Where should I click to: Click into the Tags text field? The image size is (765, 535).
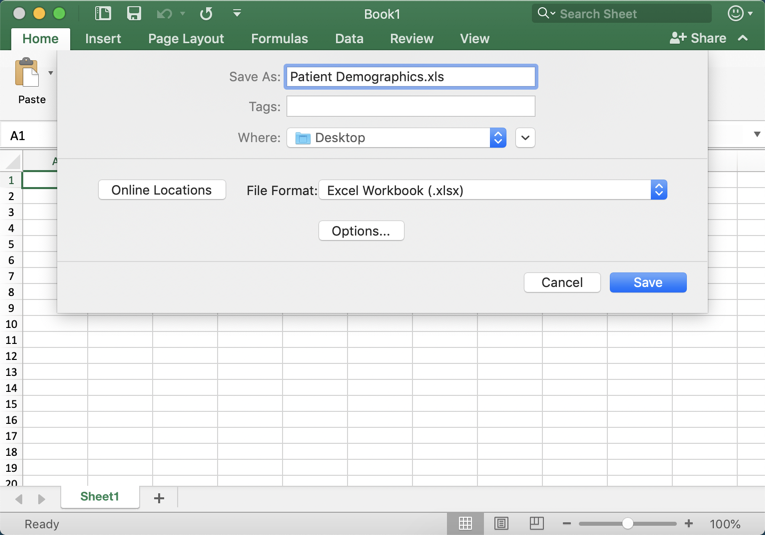coord(410,106)
